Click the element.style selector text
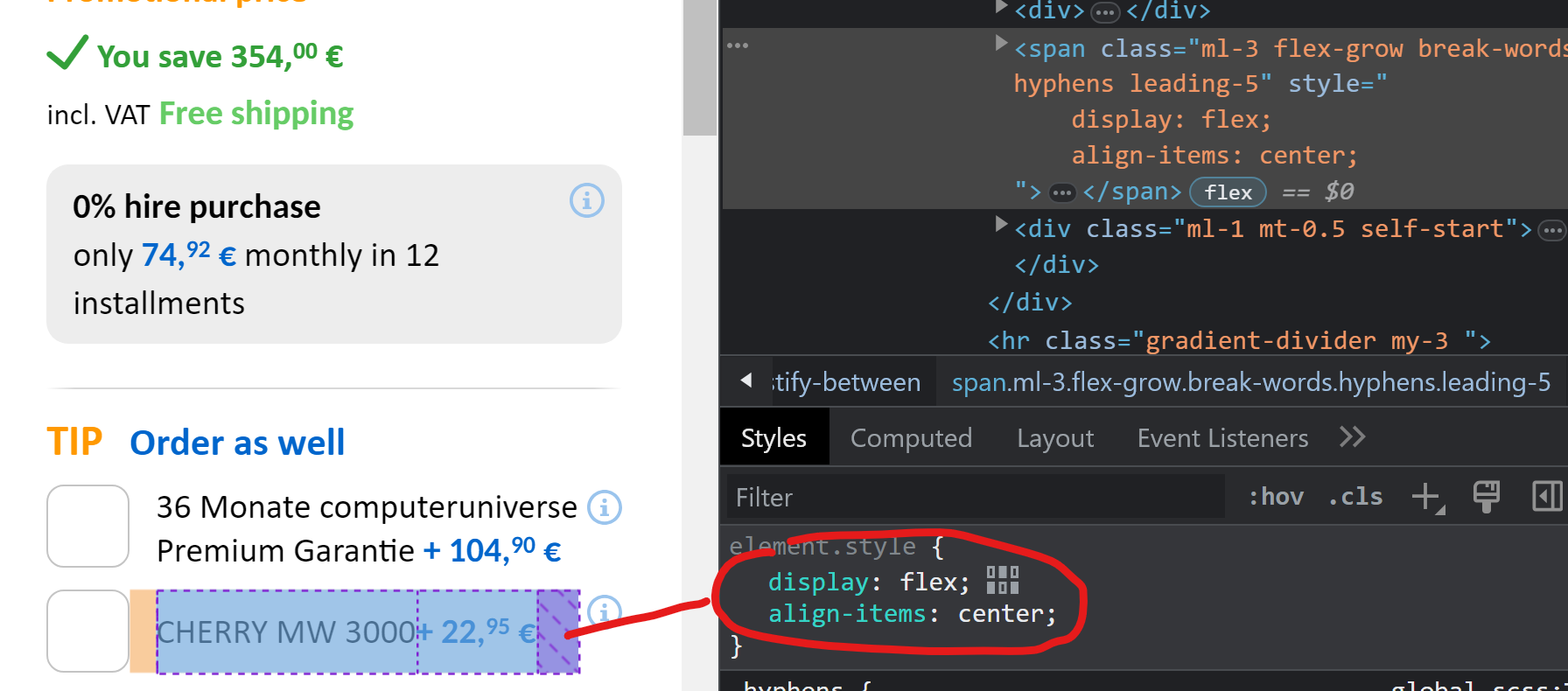 tap(822, 547)
